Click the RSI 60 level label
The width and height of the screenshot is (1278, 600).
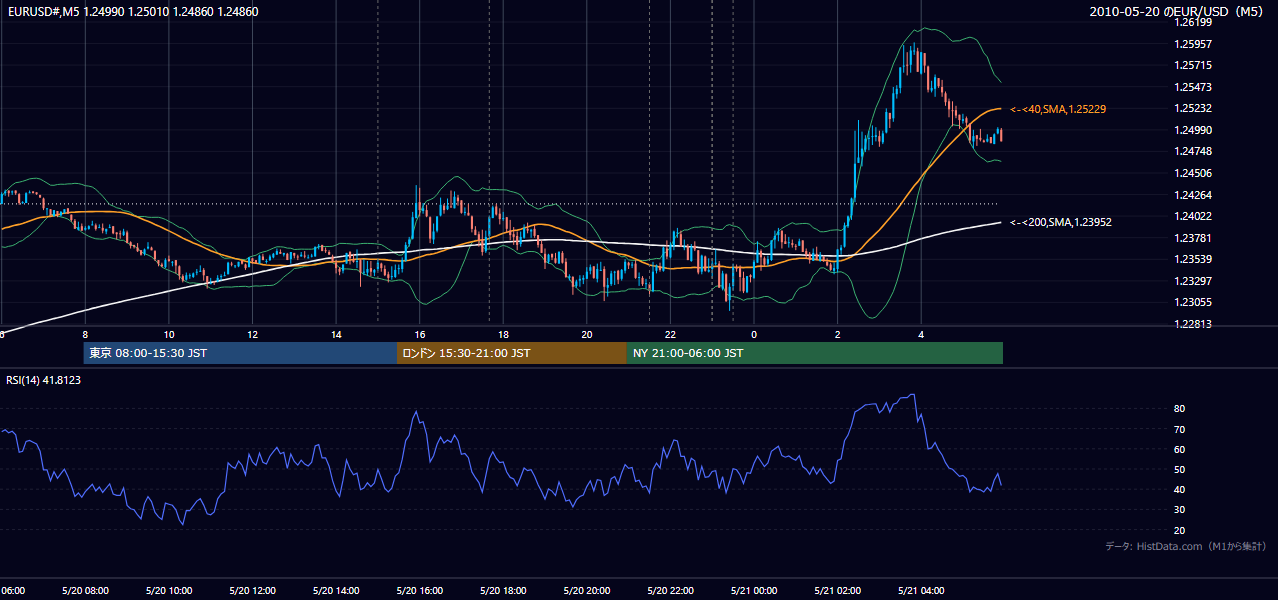(x=1180, y=449)
